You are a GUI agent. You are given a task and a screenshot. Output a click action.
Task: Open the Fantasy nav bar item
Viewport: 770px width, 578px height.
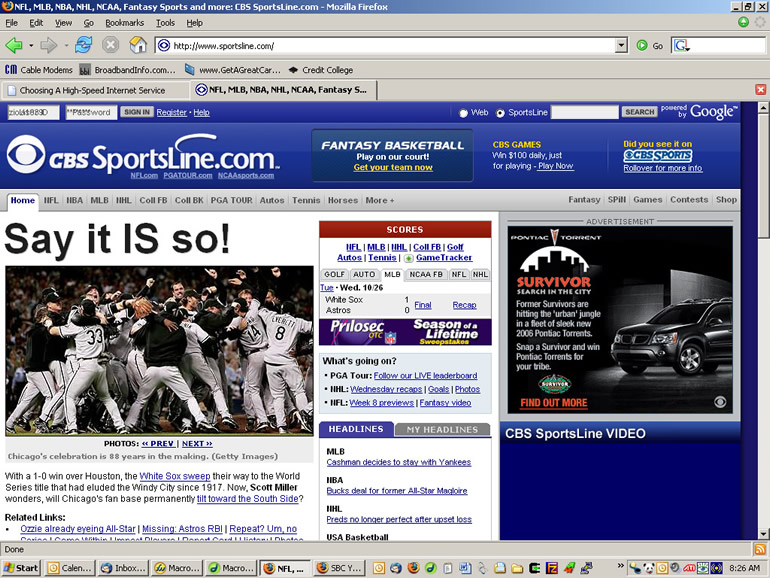point(584,200)
